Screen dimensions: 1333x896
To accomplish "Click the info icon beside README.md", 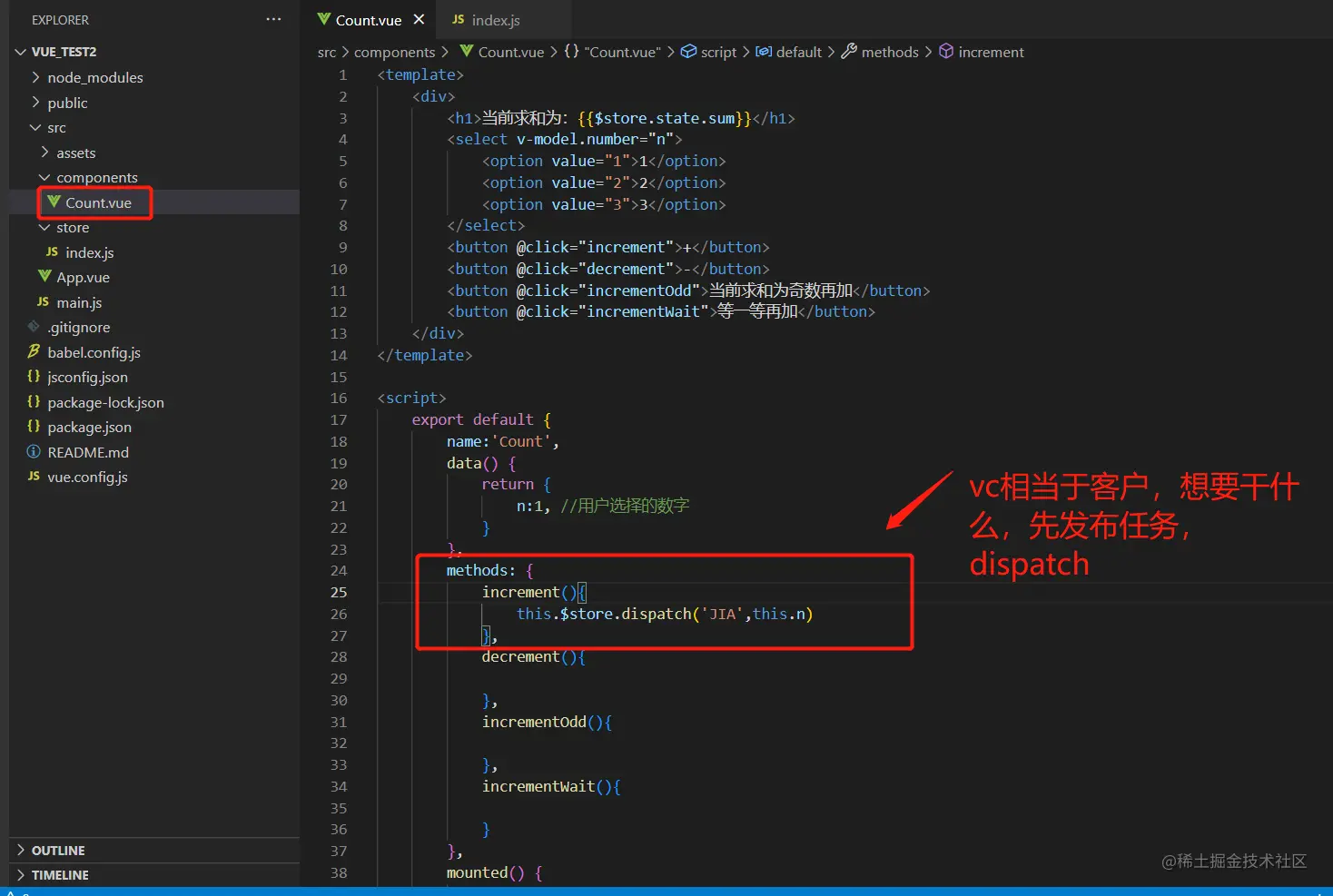I will click(x=34, y=451).
